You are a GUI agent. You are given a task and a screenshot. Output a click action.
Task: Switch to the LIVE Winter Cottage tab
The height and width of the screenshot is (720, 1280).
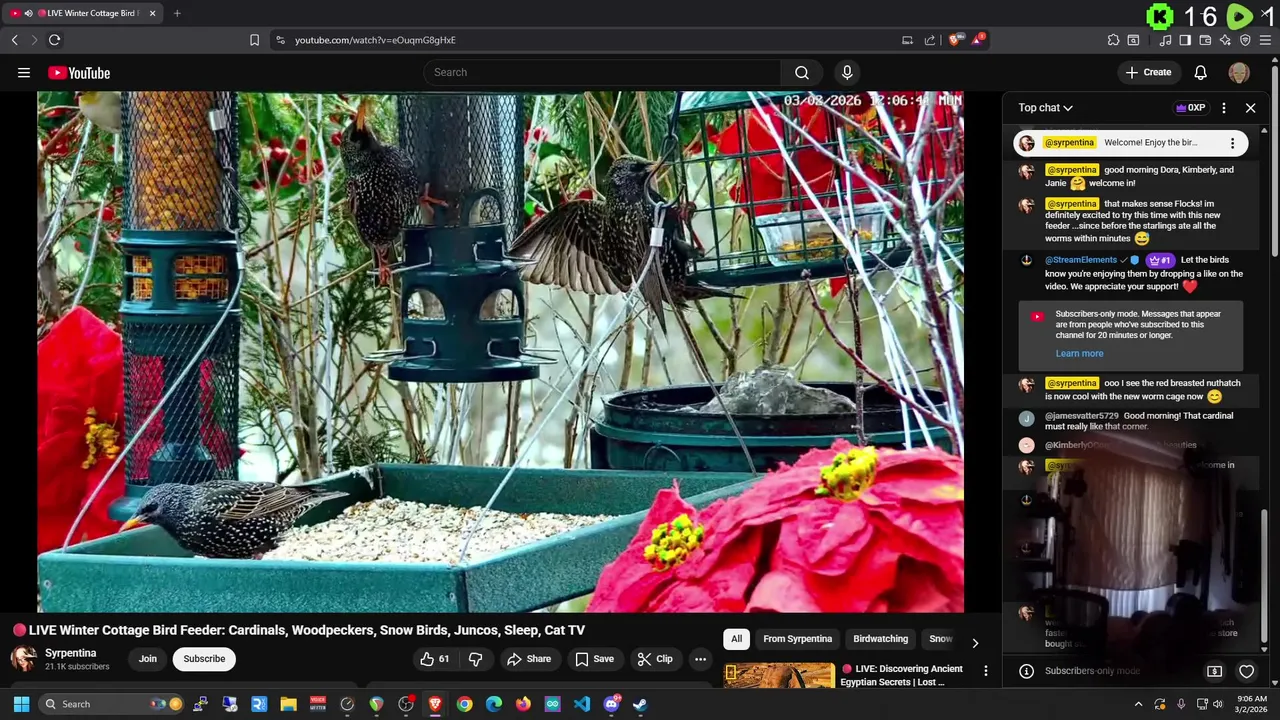pyautogui.click(x=84, y=13)
